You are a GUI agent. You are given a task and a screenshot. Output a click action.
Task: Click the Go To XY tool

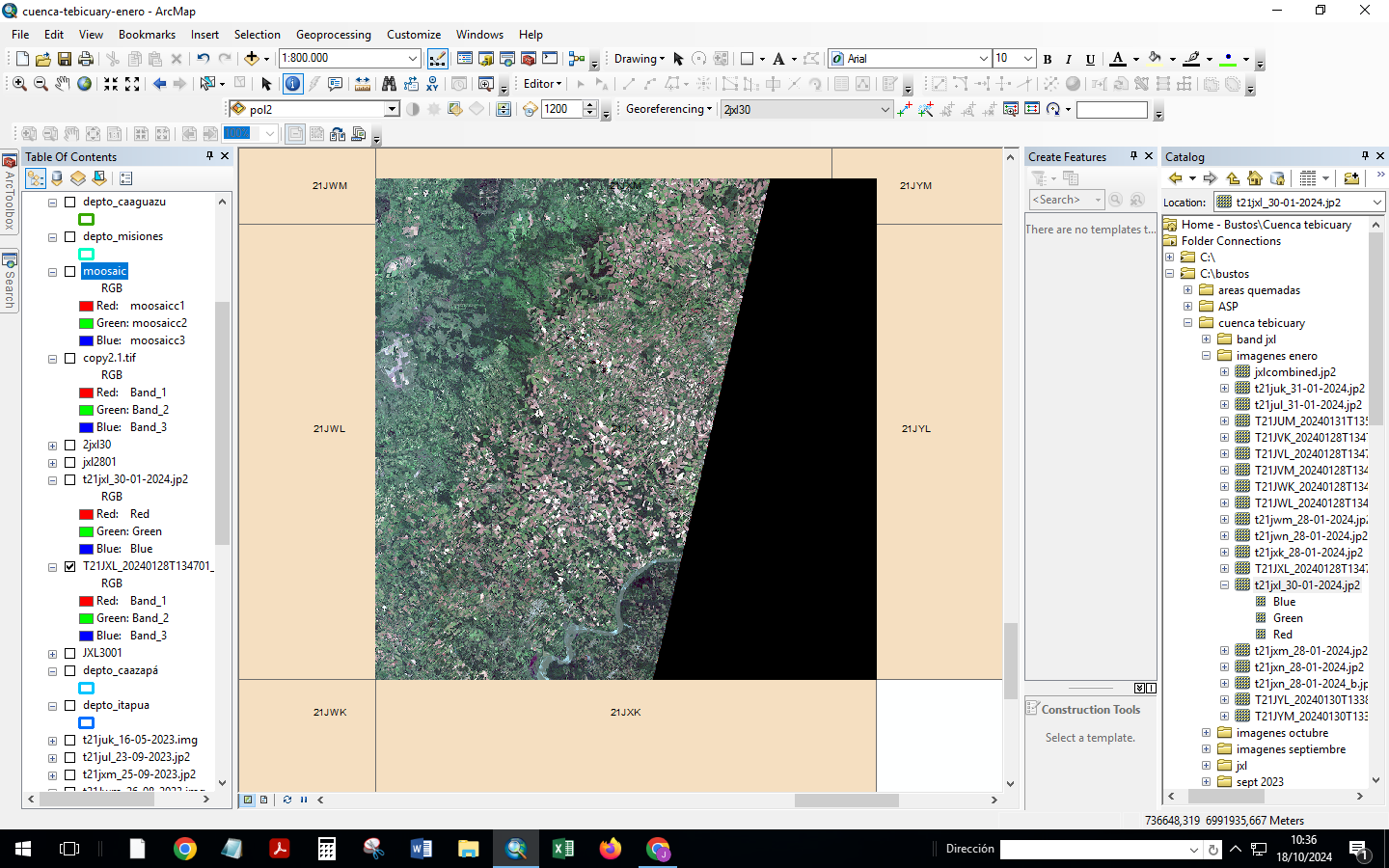[x=432, y=84]
